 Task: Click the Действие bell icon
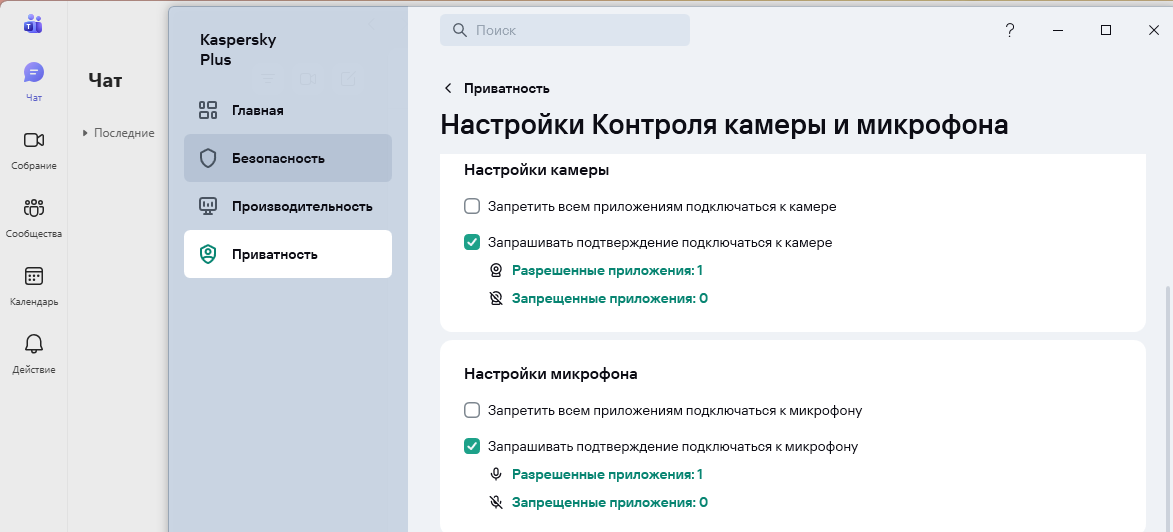pyautogui.click(x=34, y=345)
